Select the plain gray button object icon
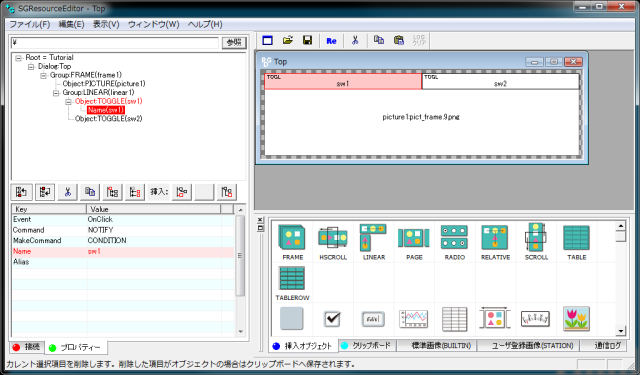 292,318
